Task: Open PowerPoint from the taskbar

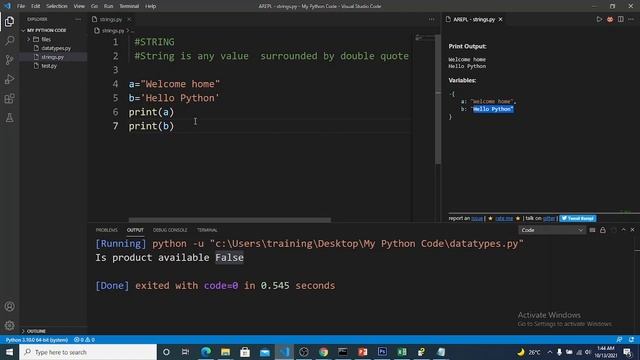Action: 362,352
